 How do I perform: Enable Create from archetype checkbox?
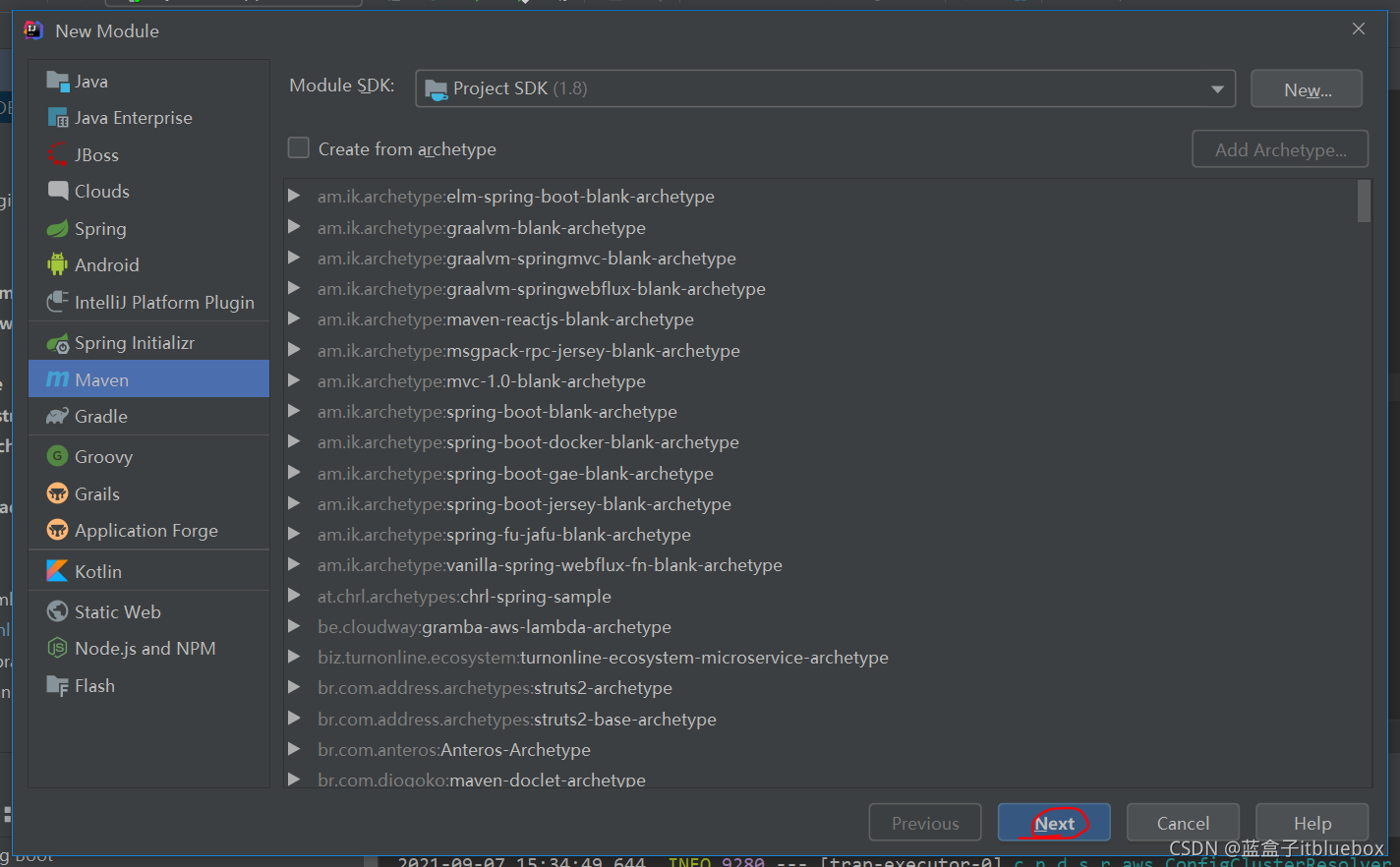pos(298,148)
